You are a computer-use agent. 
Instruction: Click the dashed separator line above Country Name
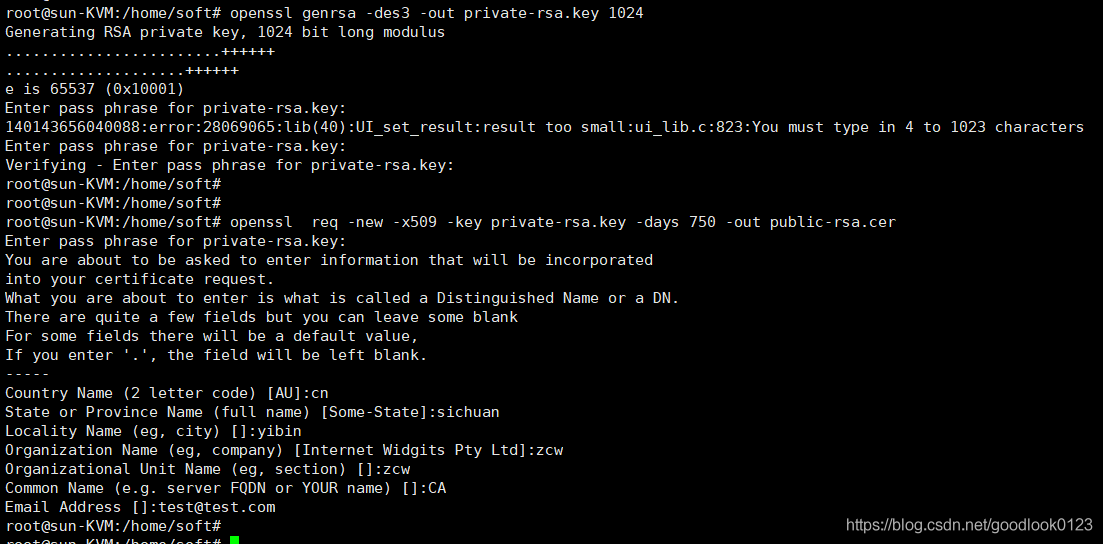pyautogui.click(x=27, y=374)
